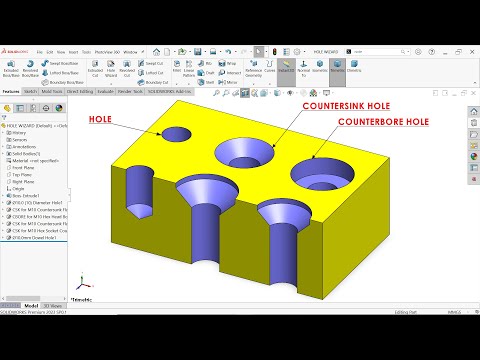Click the Print icon
Screen dimensions: 480x360
[213, 52]
